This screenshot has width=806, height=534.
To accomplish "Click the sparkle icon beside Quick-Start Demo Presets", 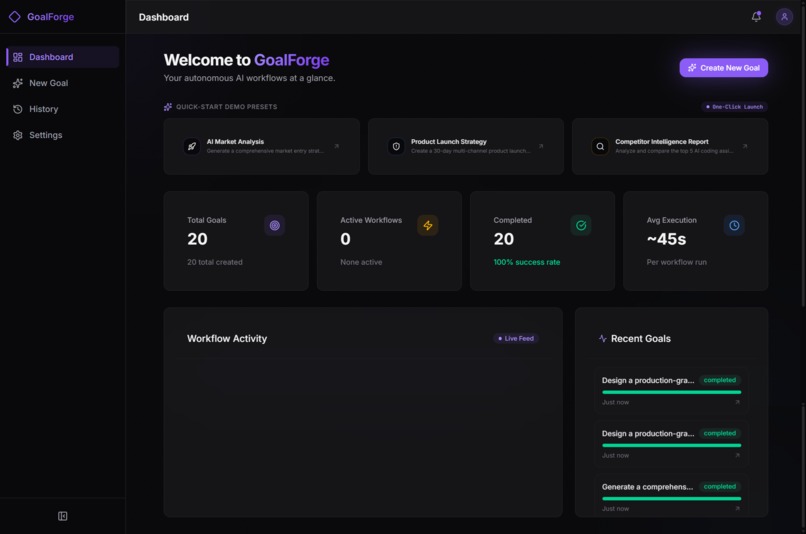I will coord(168,107).
